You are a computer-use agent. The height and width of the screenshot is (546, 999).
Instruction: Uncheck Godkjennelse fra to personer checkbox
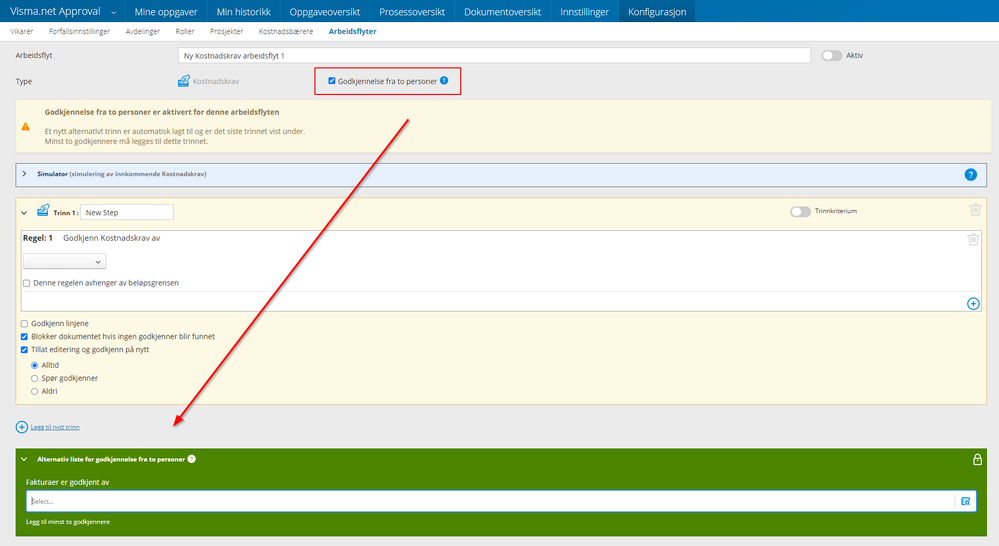click(x=331, y=81)
